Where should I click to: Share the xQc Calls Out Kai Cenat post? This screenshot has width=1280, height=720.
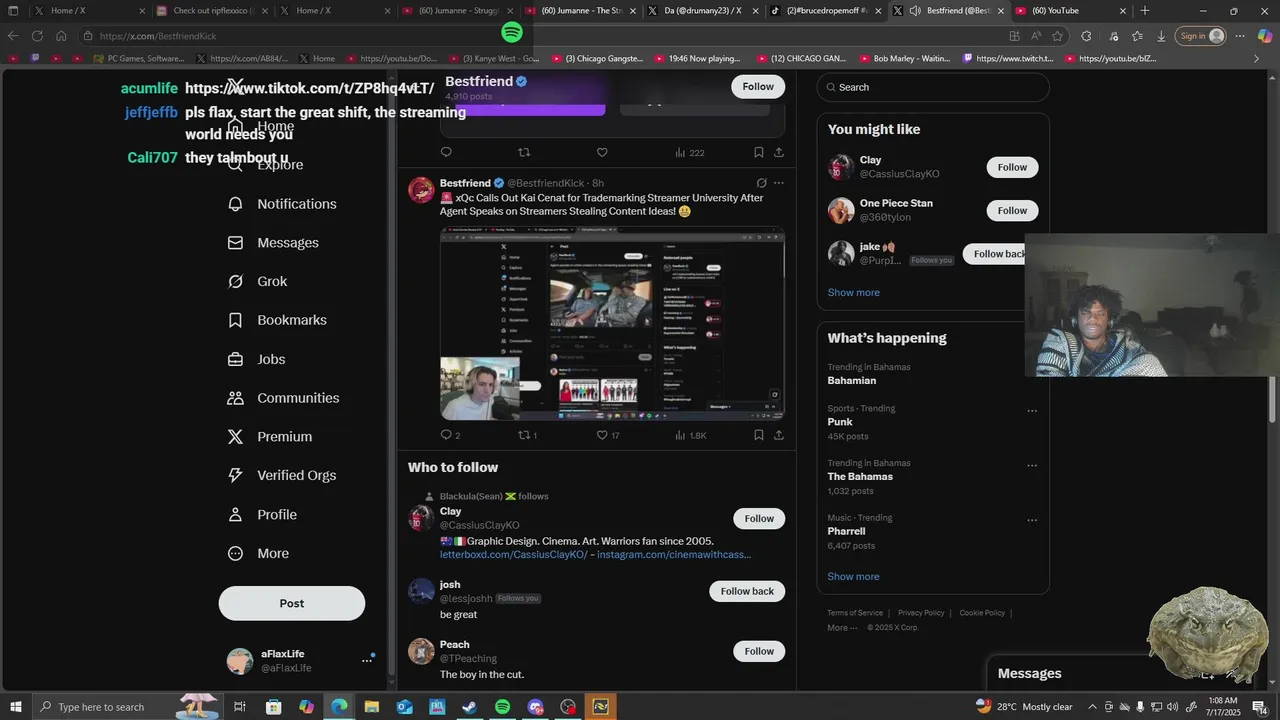[779, 435]
